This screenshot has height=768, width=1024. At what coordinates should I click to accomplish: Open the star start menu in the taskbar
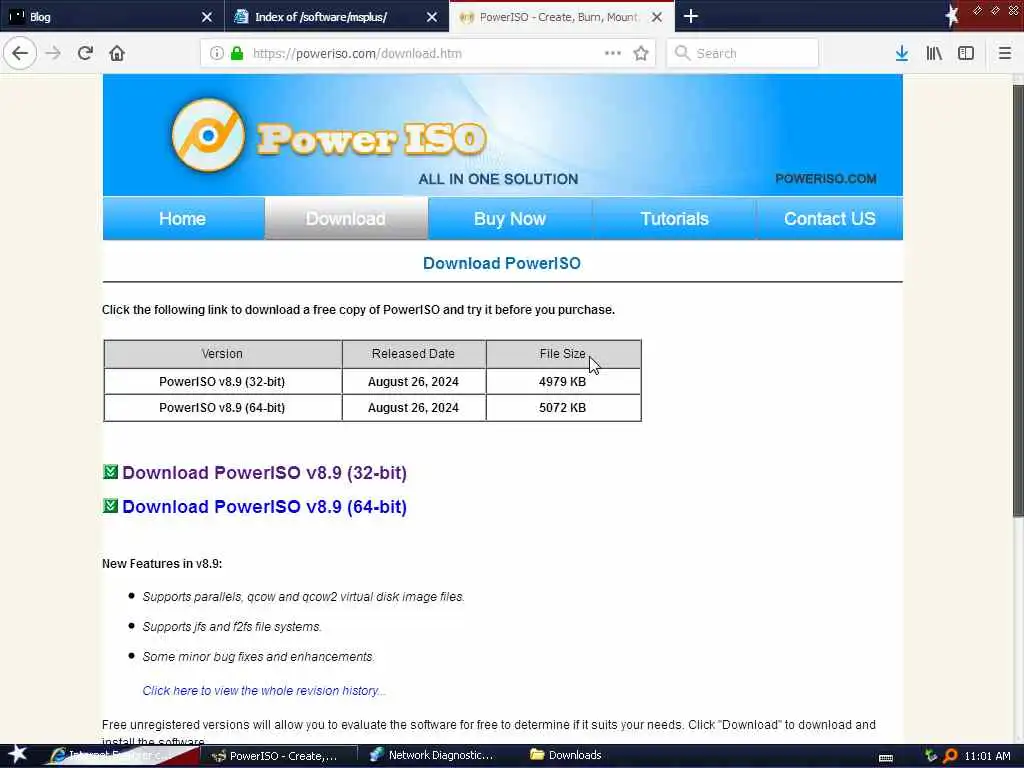(18, 755)
